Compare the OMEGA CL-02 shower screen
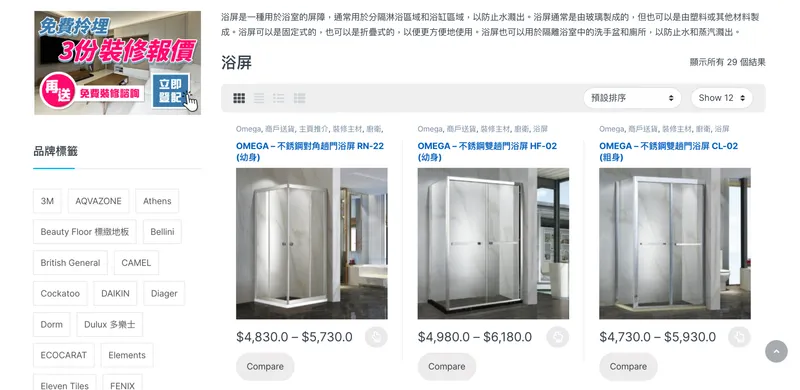Viewport: 800px width, 390px height. point(629,367)
